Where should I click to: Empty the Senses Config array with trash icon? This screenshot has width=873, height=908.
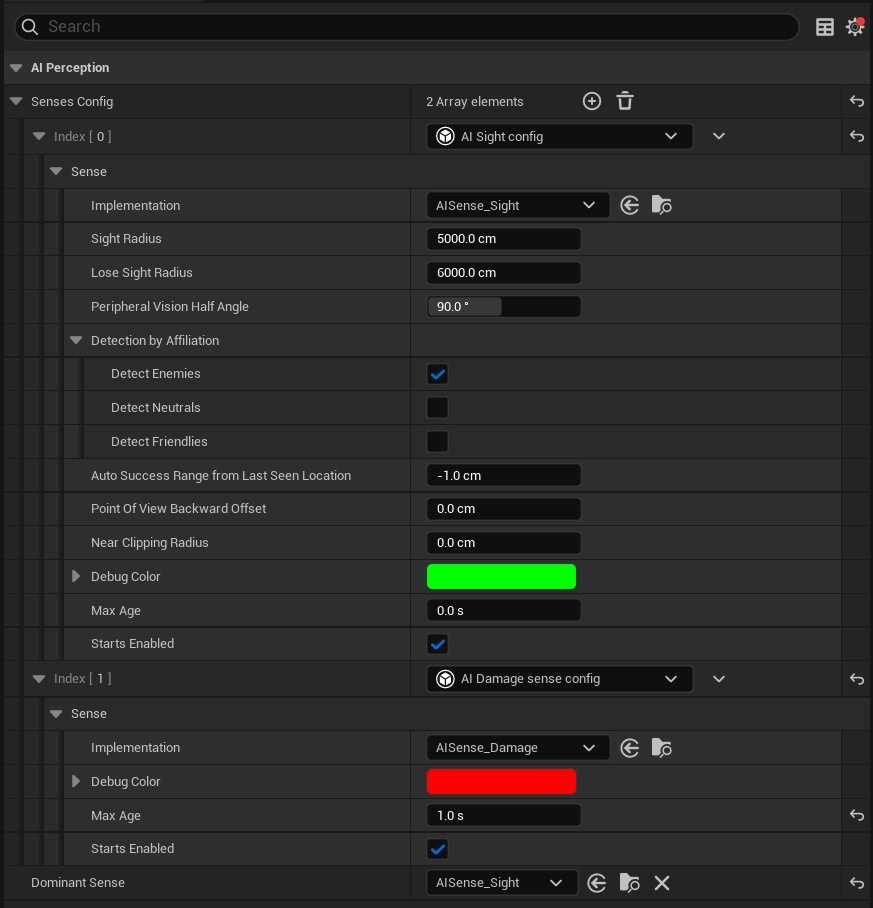[x=625, y=101]
